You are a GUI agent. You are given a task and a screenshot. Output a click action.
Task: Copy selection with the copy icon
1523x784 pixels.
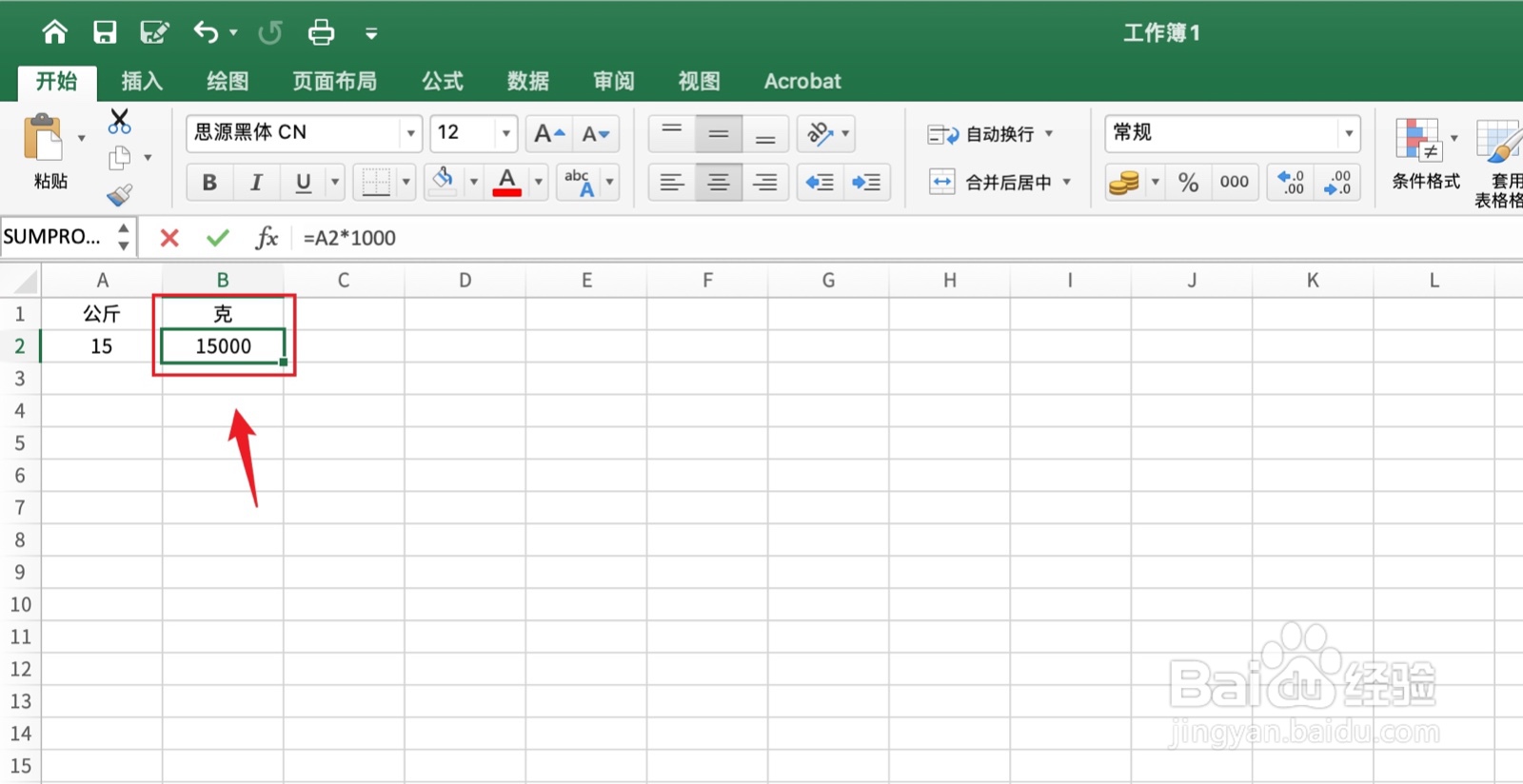(x=119, y=157)
